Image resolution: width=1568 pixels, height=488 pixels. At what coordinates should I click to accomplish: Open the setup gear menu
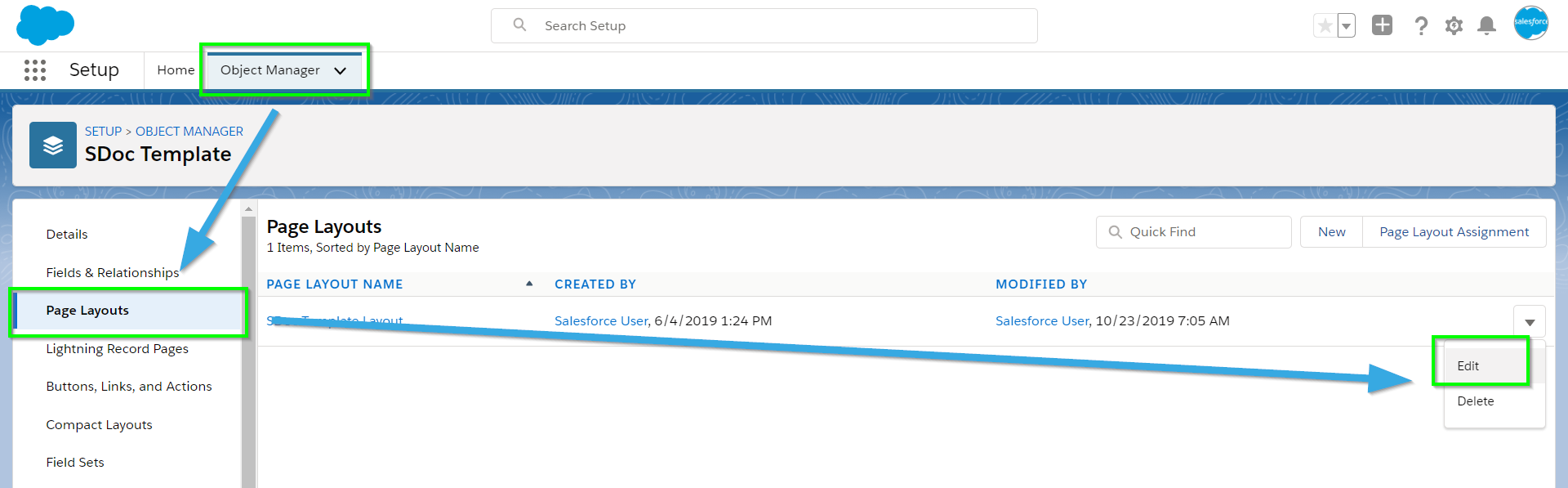click(x=1454, y=26)
